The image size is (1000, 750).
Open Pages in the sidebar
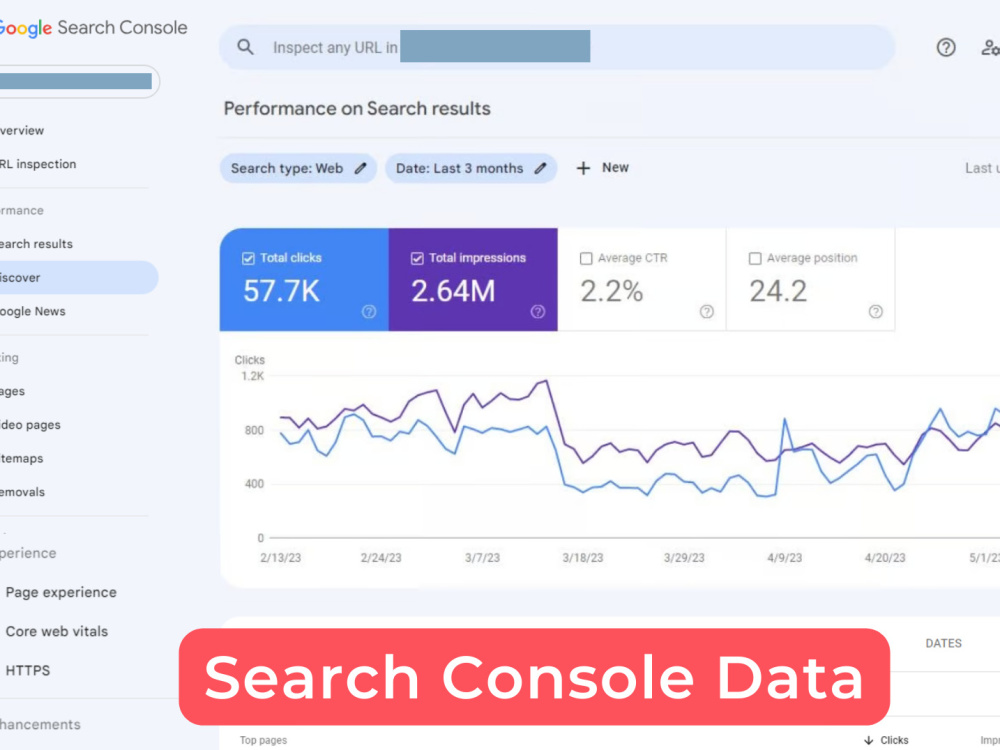pyautogui.click(x=12, y=392)
